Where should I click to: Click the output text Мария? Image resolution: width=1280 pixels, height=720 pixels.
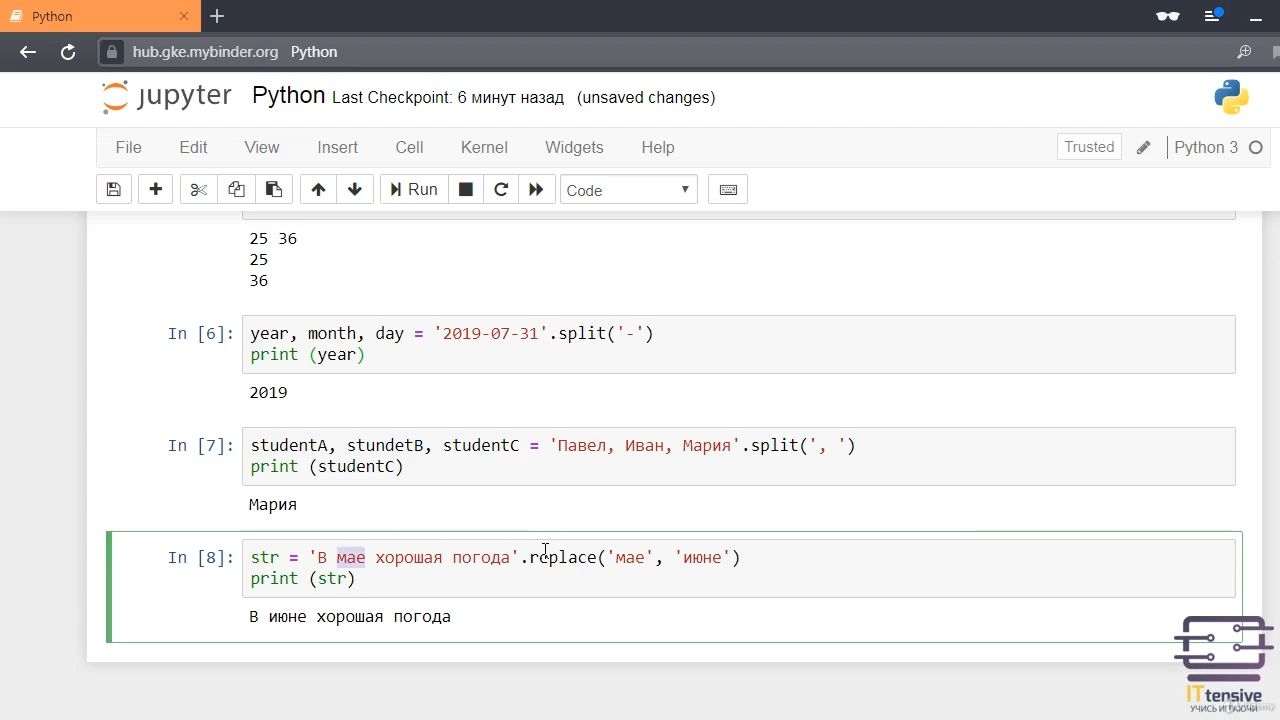click(x=273, y=505)
